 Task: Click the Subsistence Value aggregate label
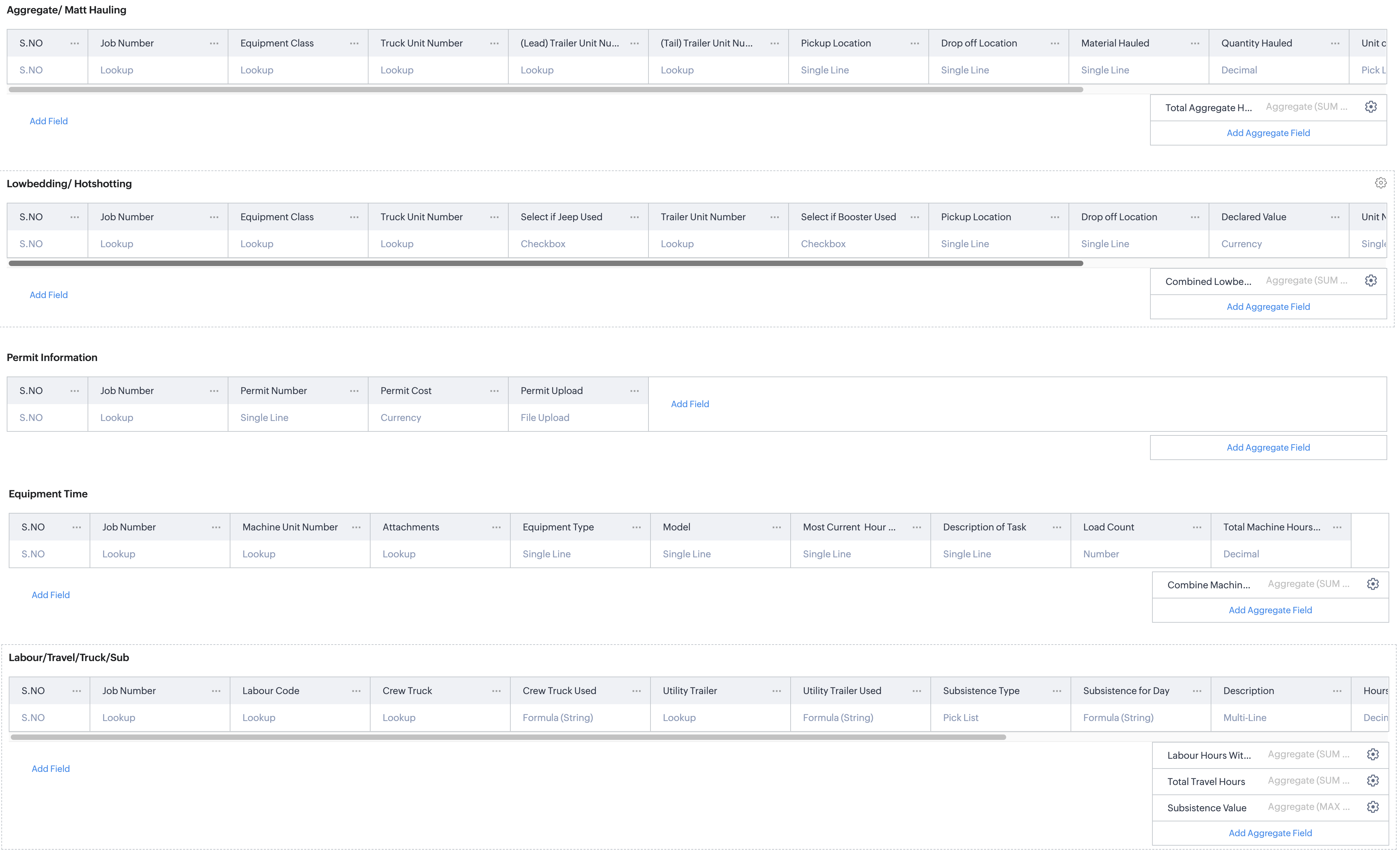tap(1207, 808)
